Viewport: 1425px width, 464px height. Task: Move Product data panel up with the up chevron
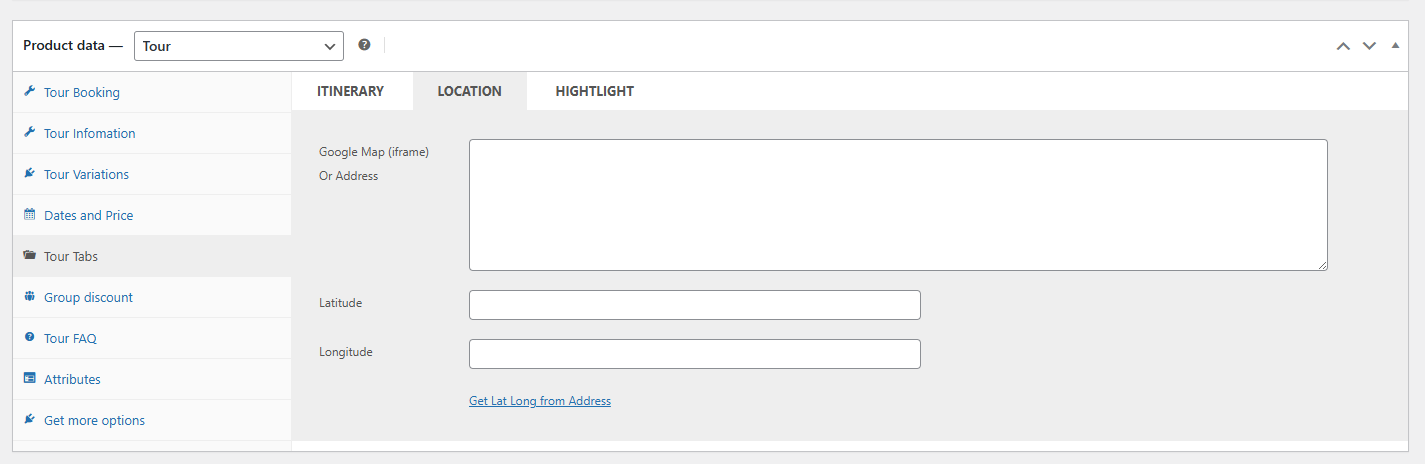pyautogui.click(x=1343, y=46)
